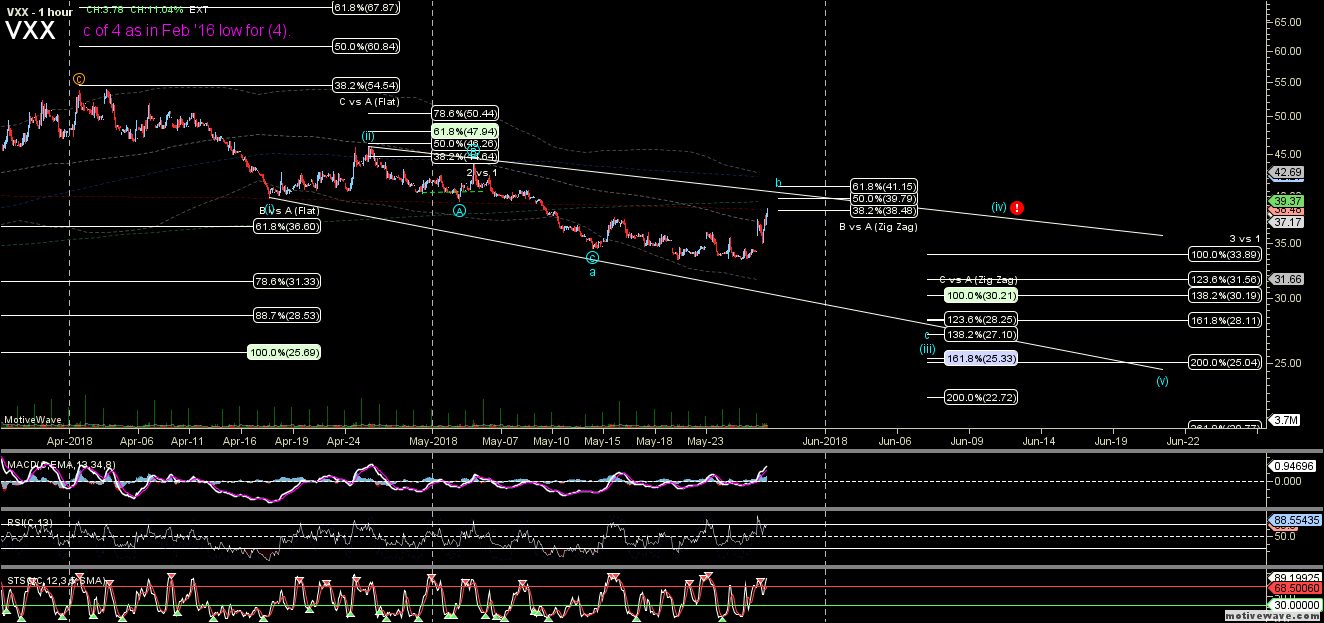The image size is (1324, 623).
Task: Click the magenta 'c of 4' annotation text
Action: pos(186,30)
